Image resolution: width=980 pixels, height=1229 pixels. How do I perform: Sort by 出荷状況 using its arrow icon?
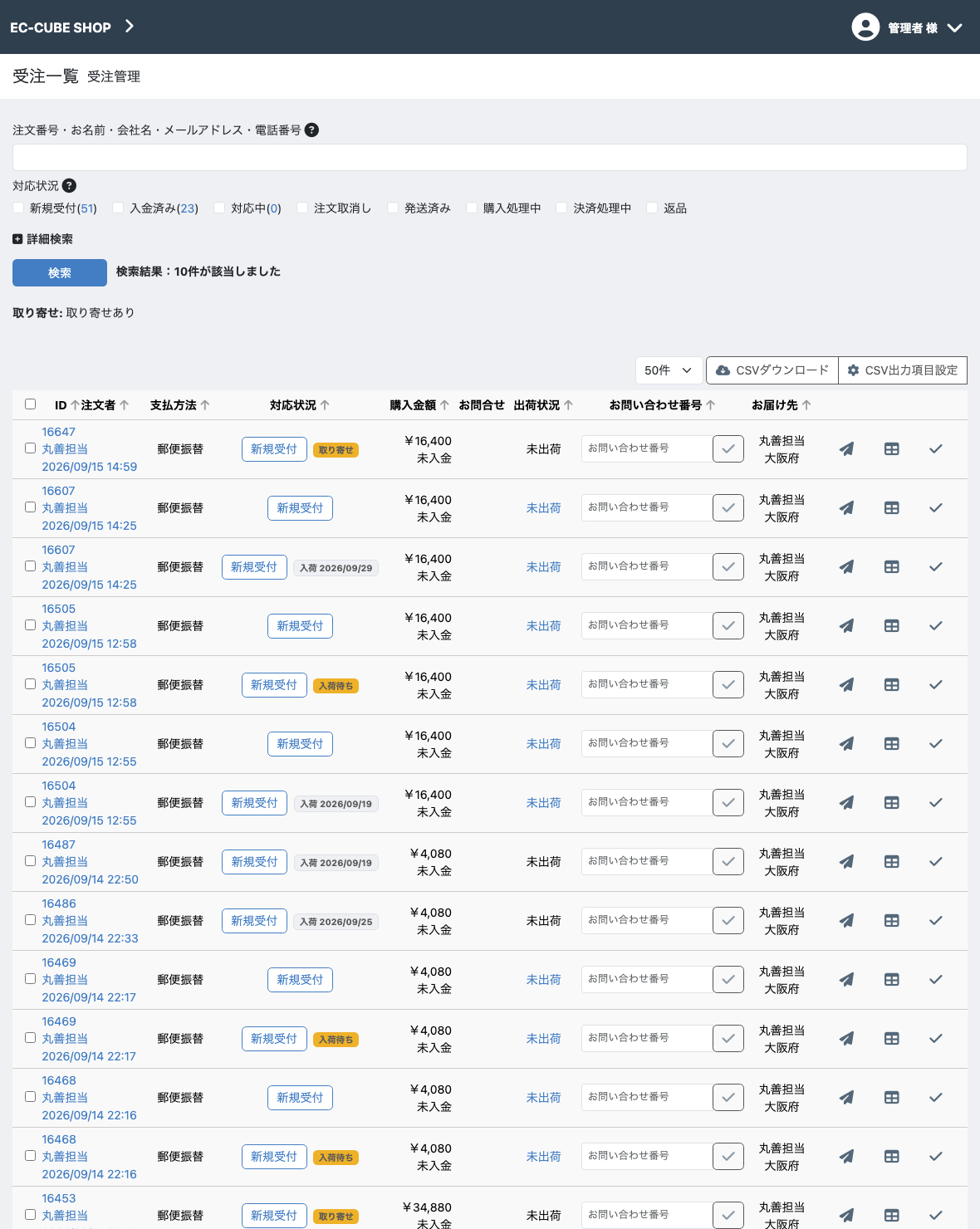[x=569, y=405]
